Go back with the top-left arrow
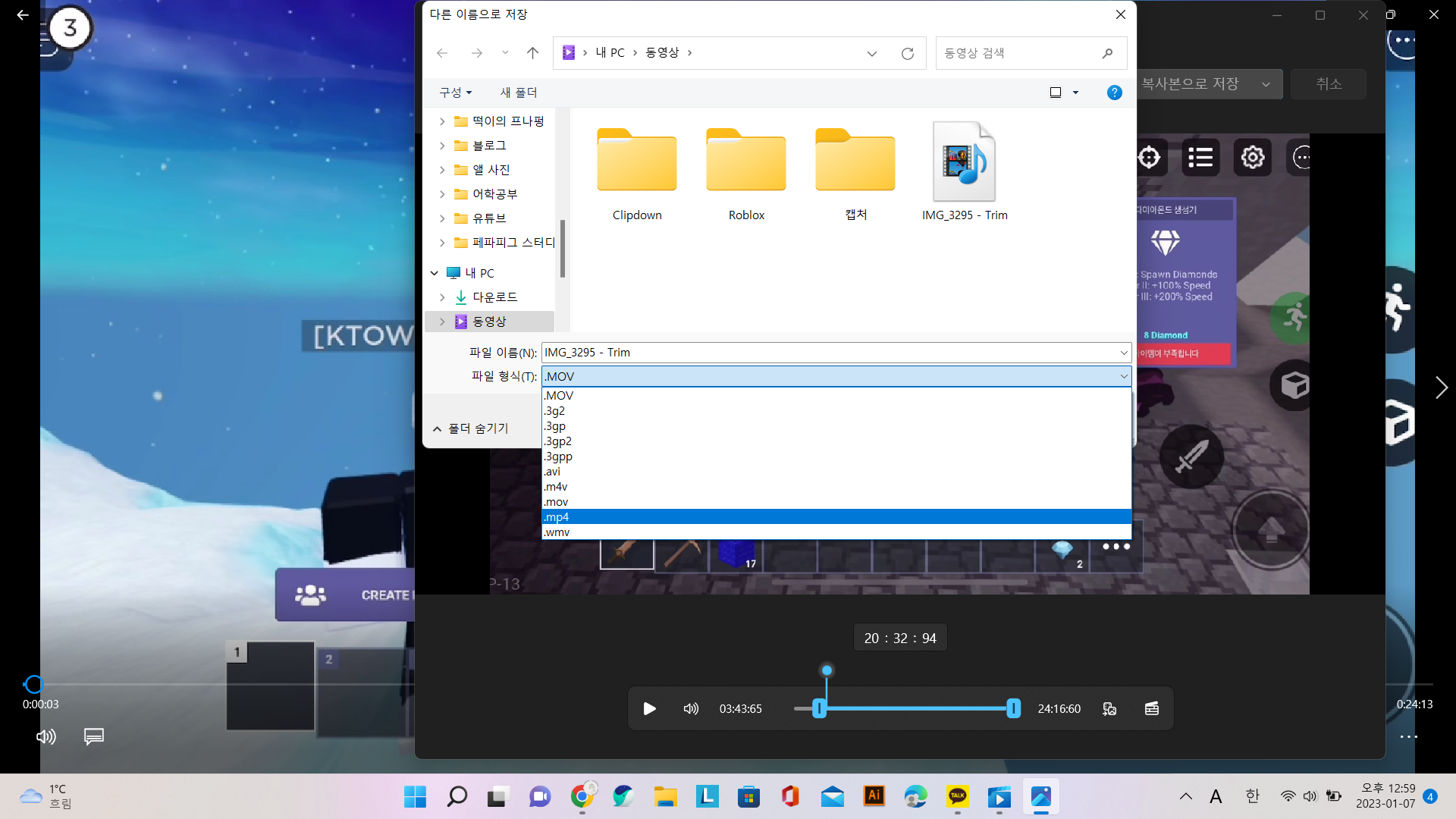 (23, 14)
